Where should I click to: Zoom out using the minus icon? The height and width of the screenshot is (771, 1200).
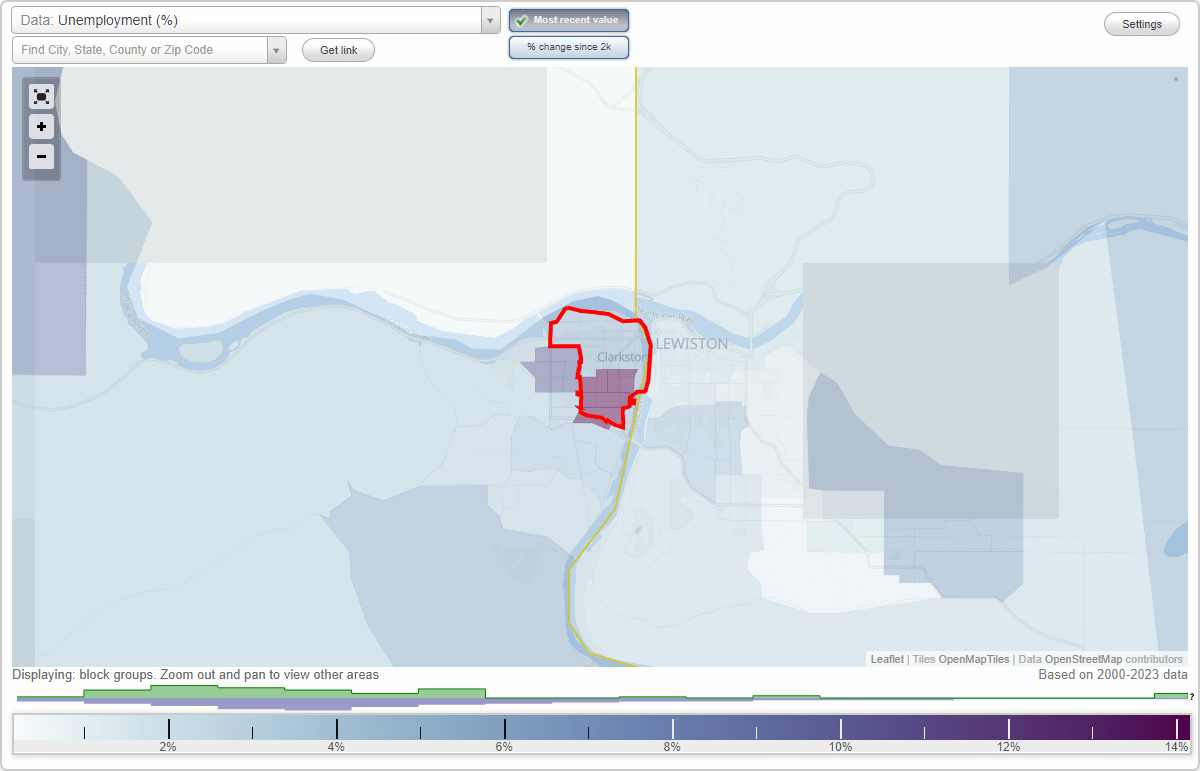pyautogui.click(x=41, y=157)
